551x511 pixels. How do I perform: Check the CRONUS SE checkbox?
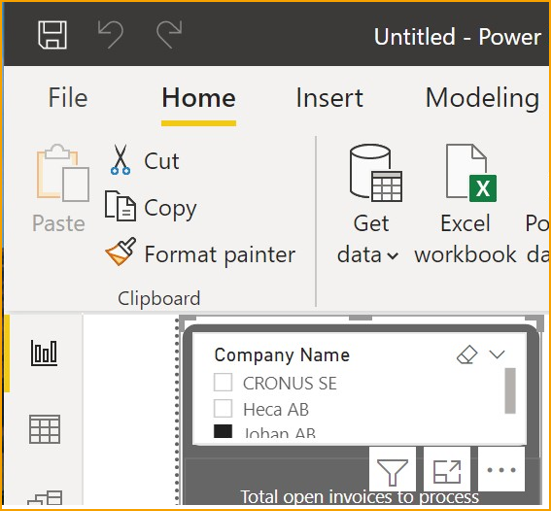pyautogui.click(x=223, y=382)
